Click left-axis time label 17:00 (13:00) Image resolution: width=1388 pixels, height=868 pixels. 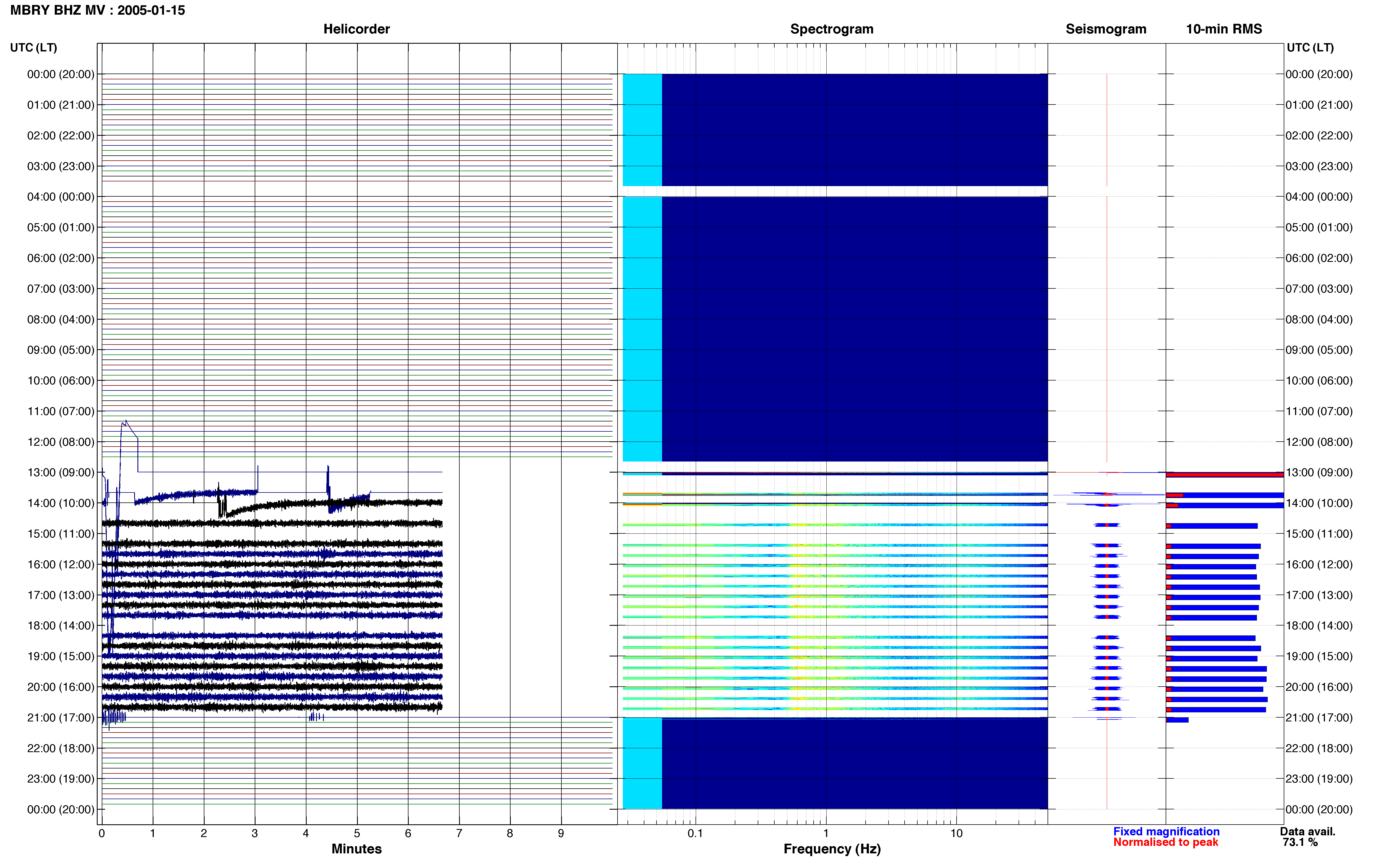click(x=61, y=595)
